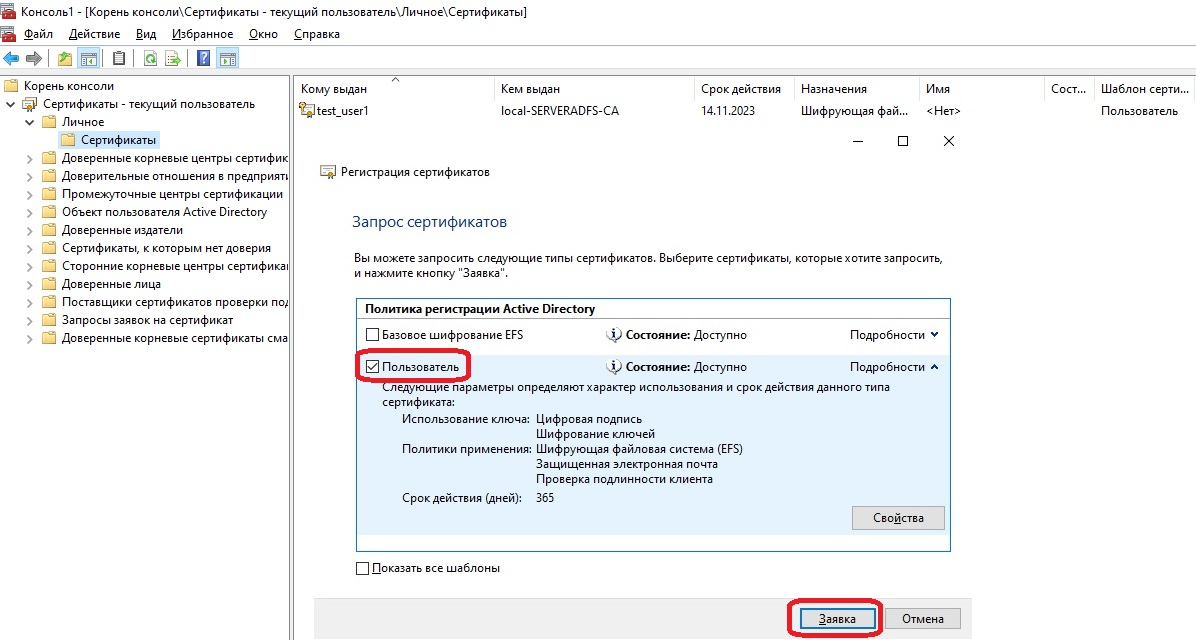The height and width of the screenshot is (640, 1196).
Task: Expand the Доверенные издатели tree node
Action: pos(29,230)
